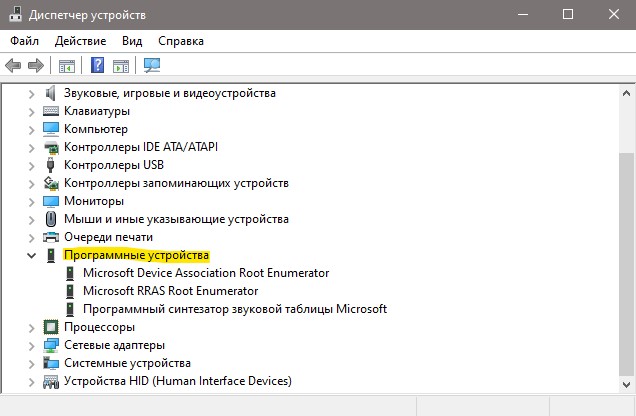Expand Мыши и иные указывающие устройства node

pyautogui.click(x=31, y=220)
